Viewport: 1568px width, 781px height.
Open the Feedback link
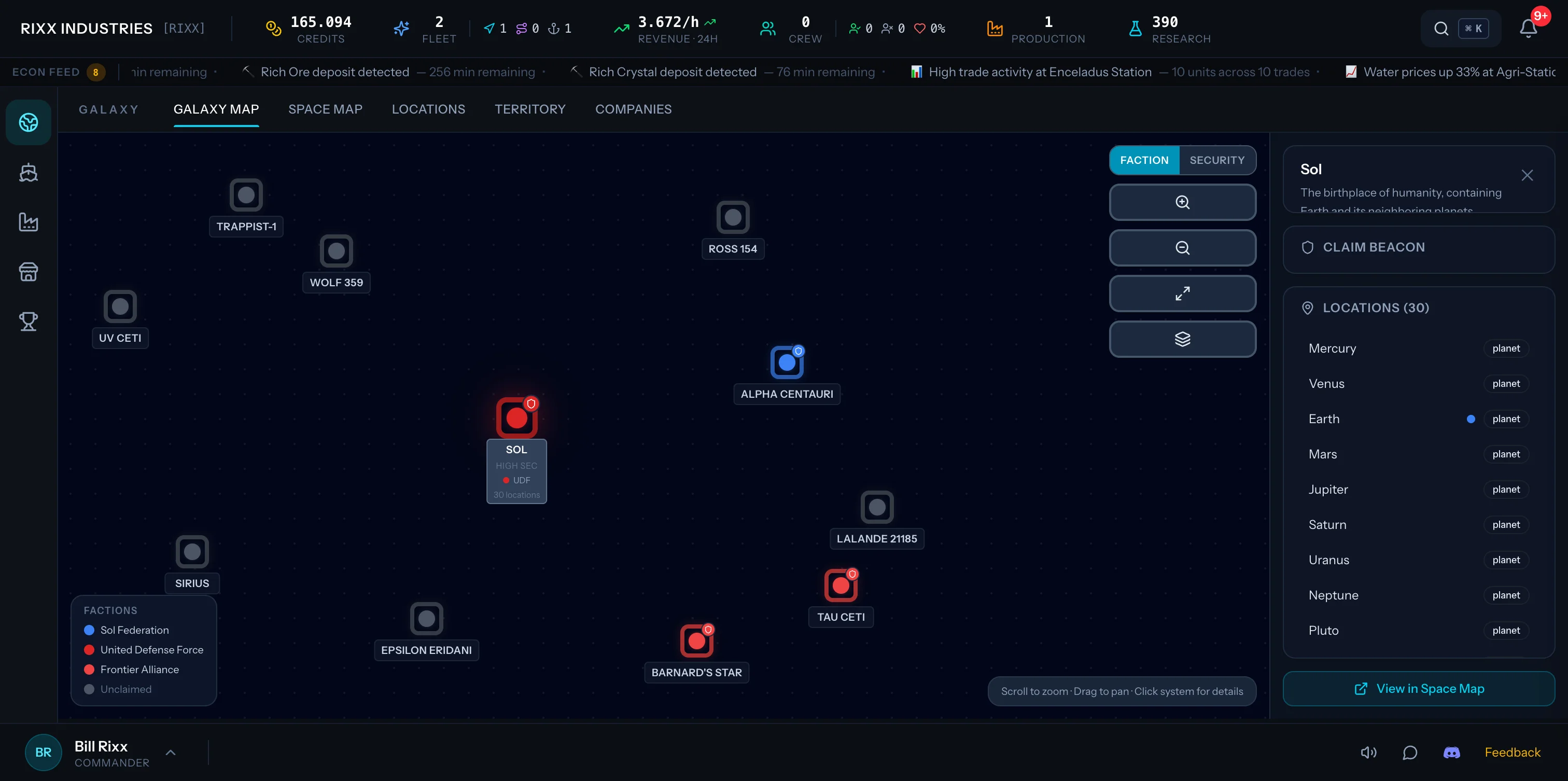point(1512,752)
